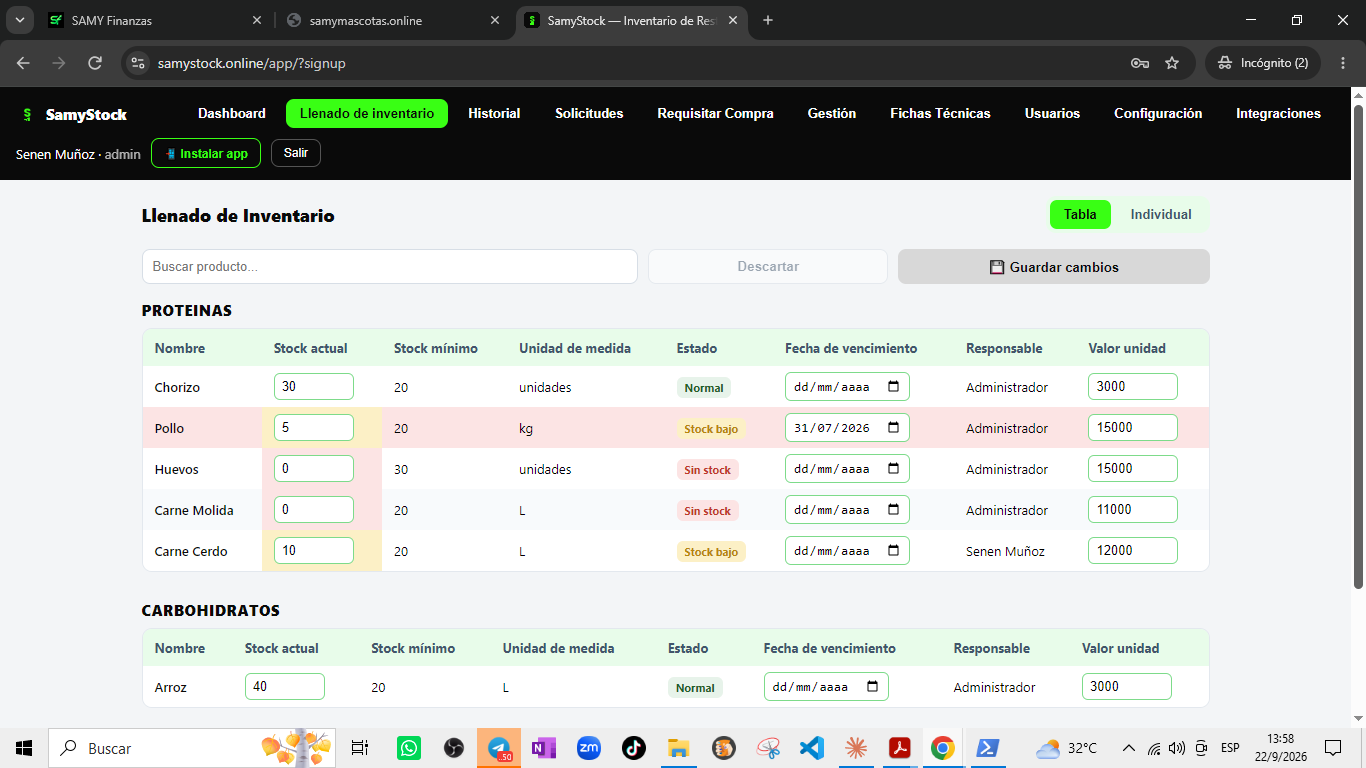Open the calendar picker for Arroz expiry date

pos(872,687)
